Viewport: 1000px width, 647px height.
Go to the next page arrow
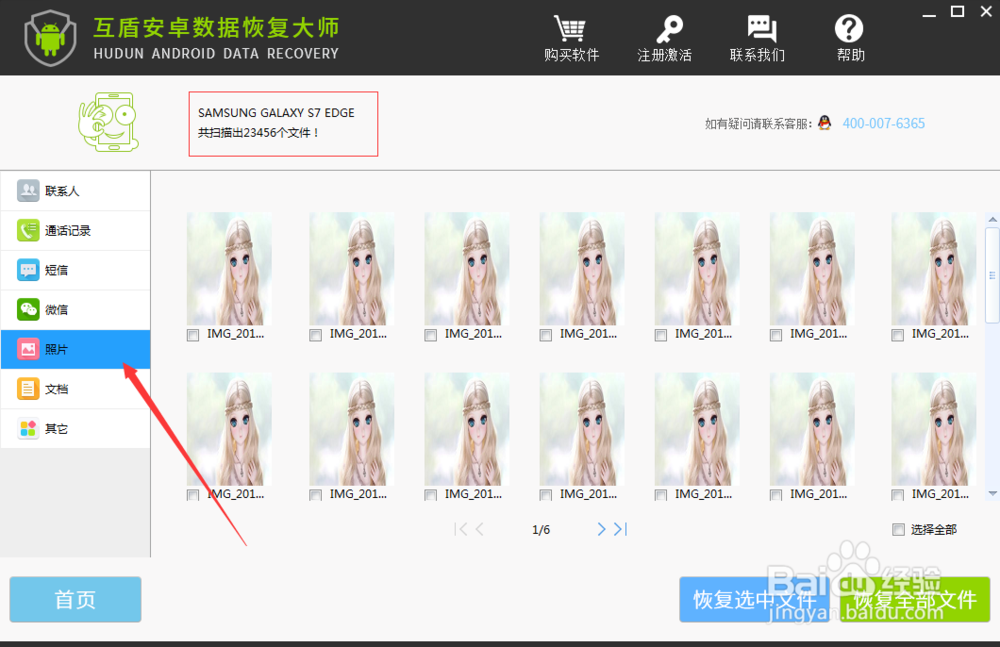(601, 529)
